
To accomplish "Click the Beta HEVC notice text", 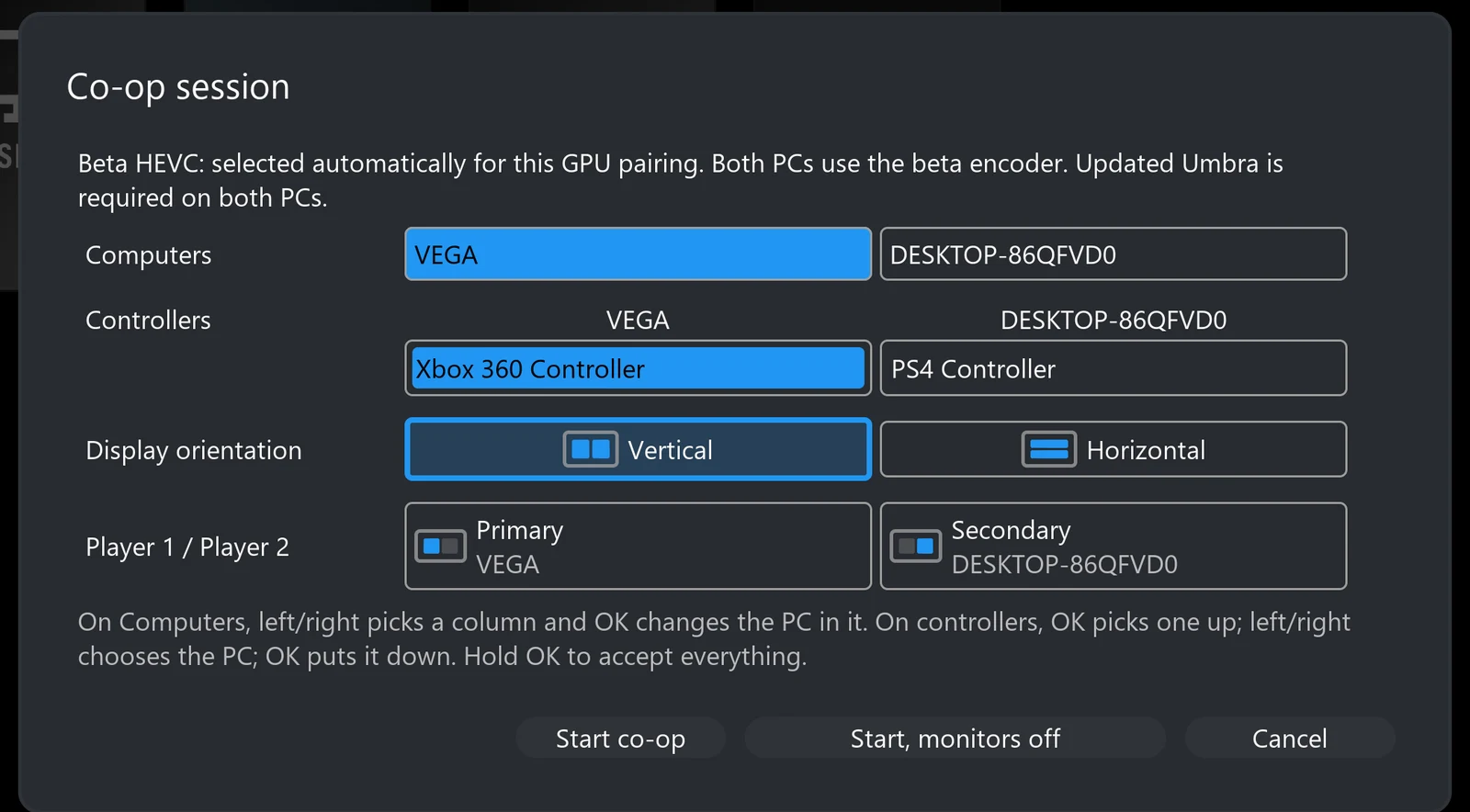I will coord(681,180).
